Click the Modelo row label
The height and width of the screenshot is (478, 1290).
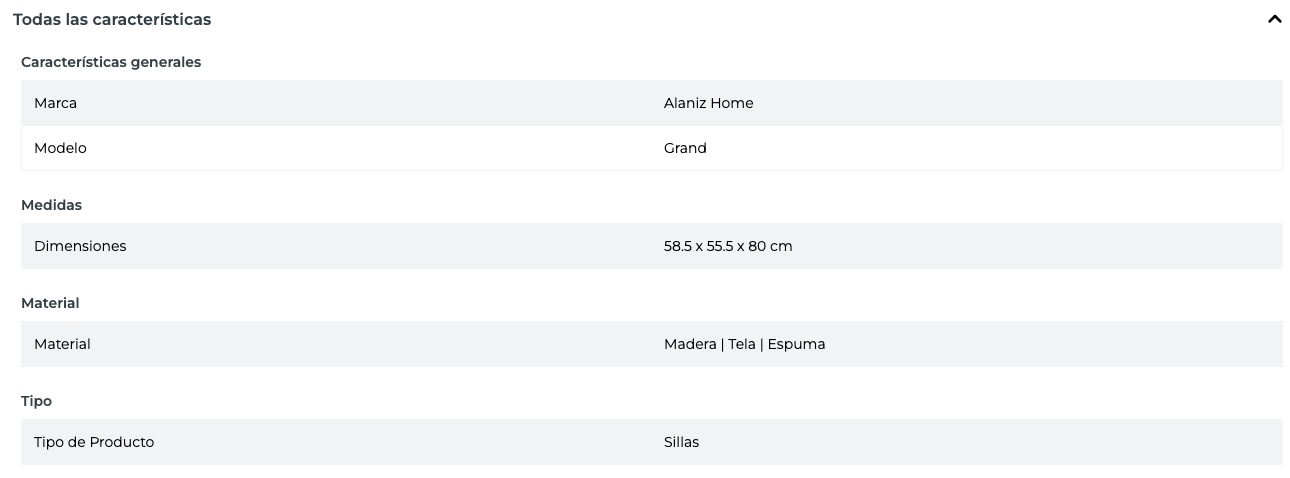point(60,148)
